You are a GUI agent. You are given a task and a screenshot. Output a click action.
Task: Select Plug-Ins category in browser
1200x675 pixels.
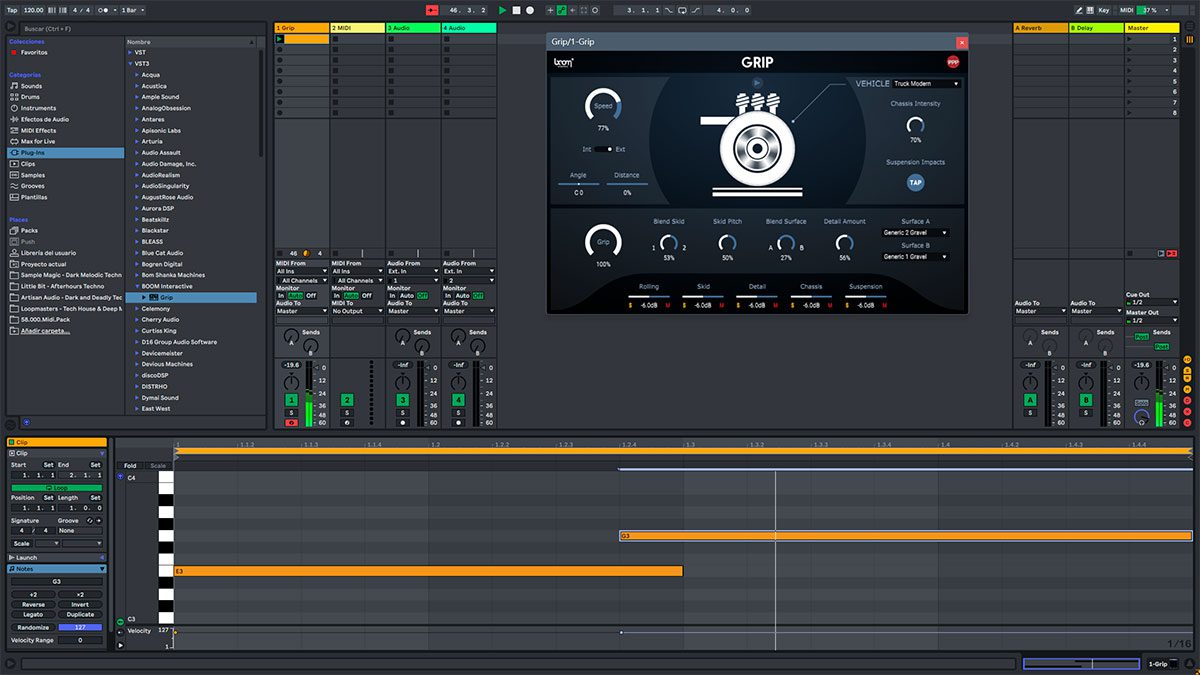pyautogui.click(x=33, y=153)
